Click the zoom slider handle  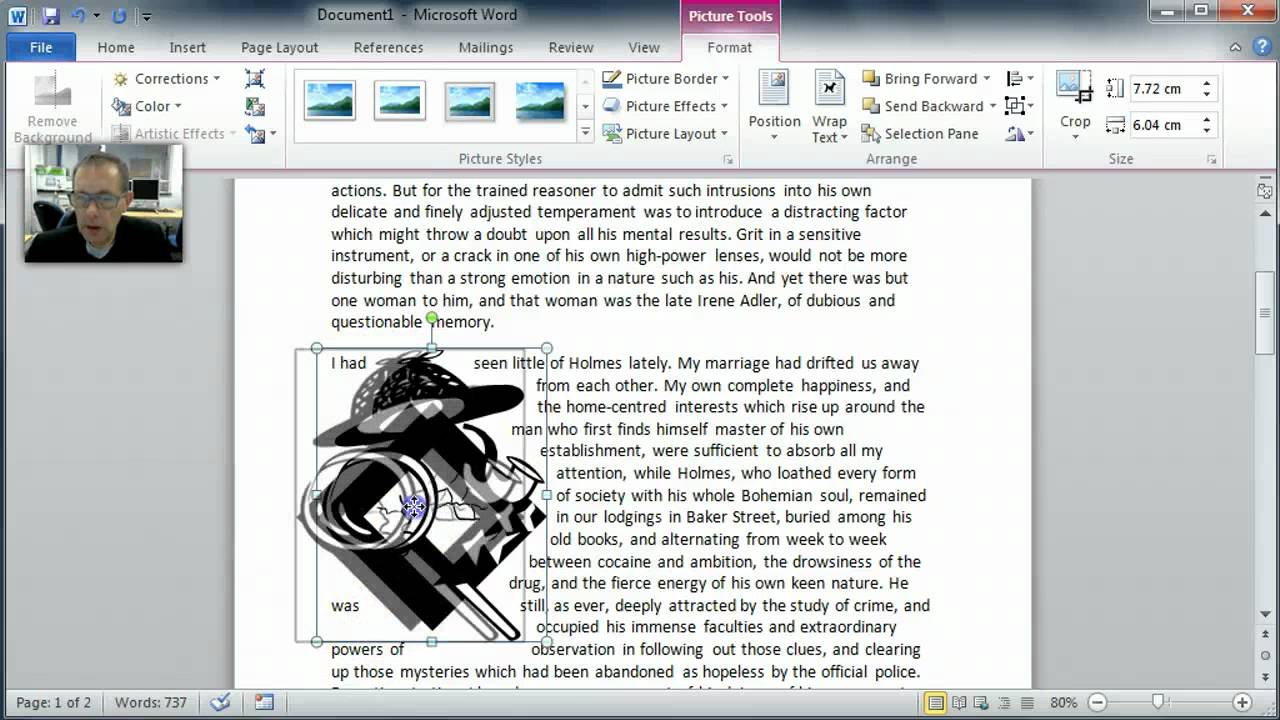[1157, 703]
